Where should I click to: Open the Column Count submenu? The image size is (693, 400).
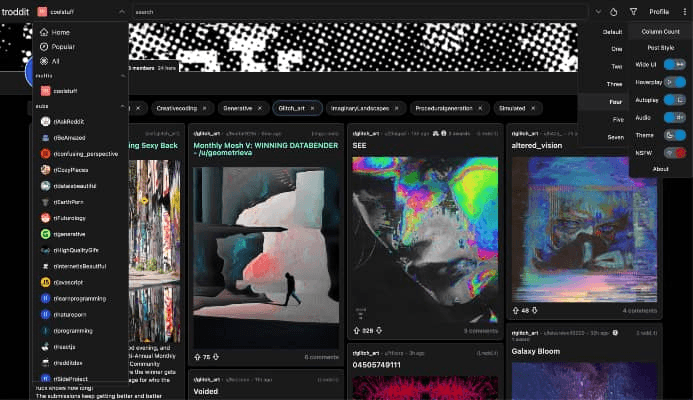click(660, 32)
